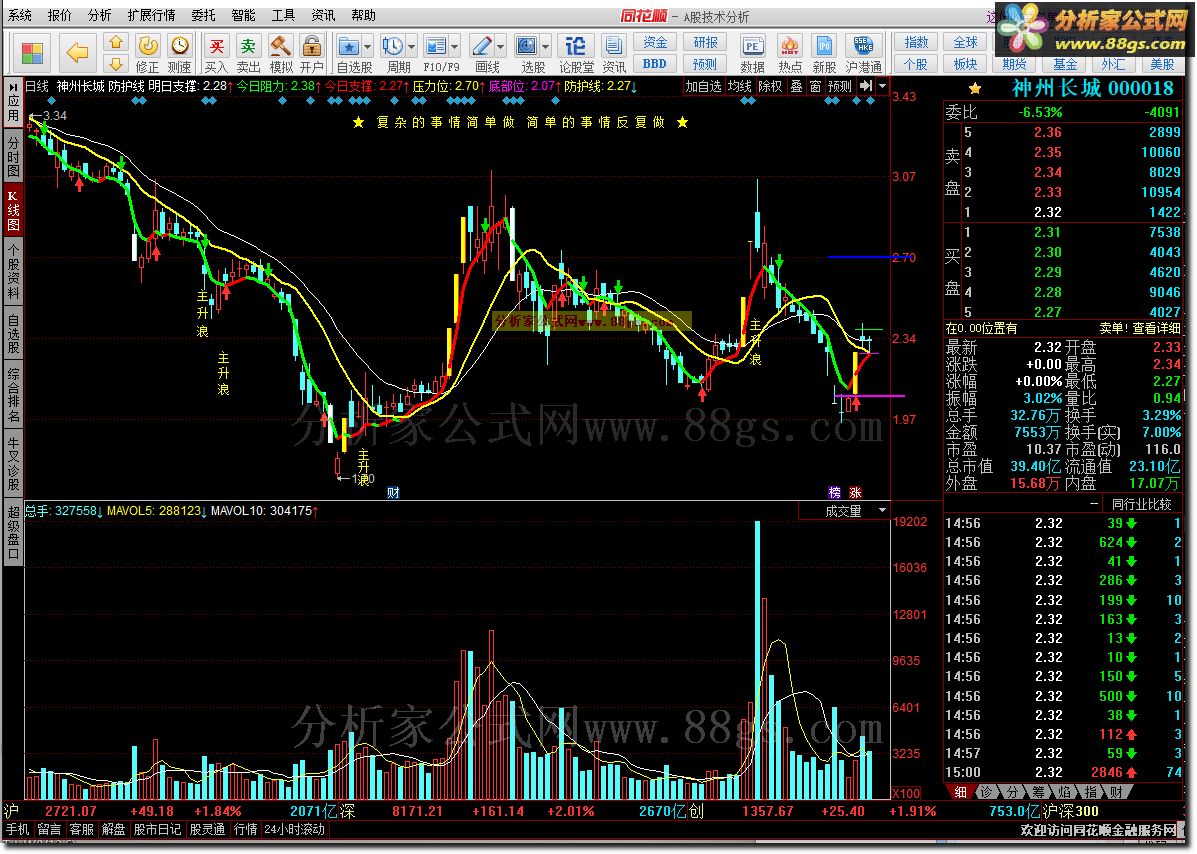This screenshot has width=1197, height=854.
Task: Expand the 选股 dropdown arrow
Action: pyautogui.click(x=545, y=47)
